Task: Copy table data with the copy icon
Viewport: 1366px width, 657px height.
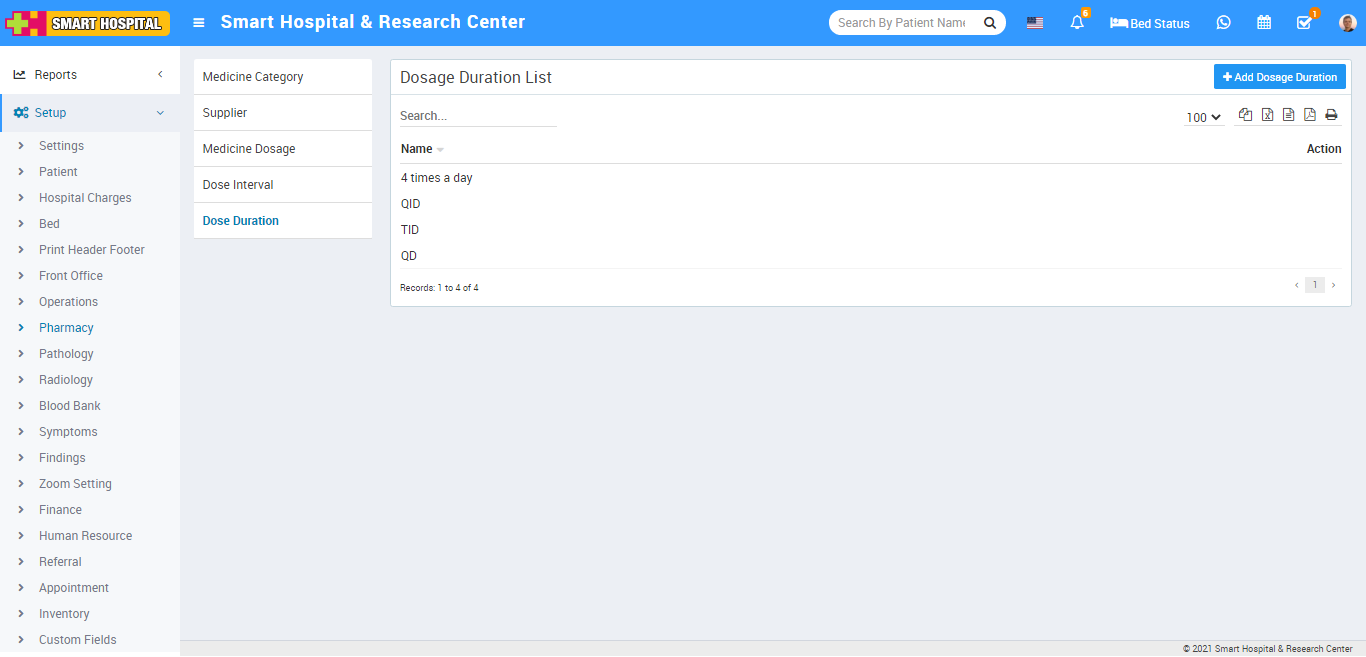Action: click(x=1245, y=115)
